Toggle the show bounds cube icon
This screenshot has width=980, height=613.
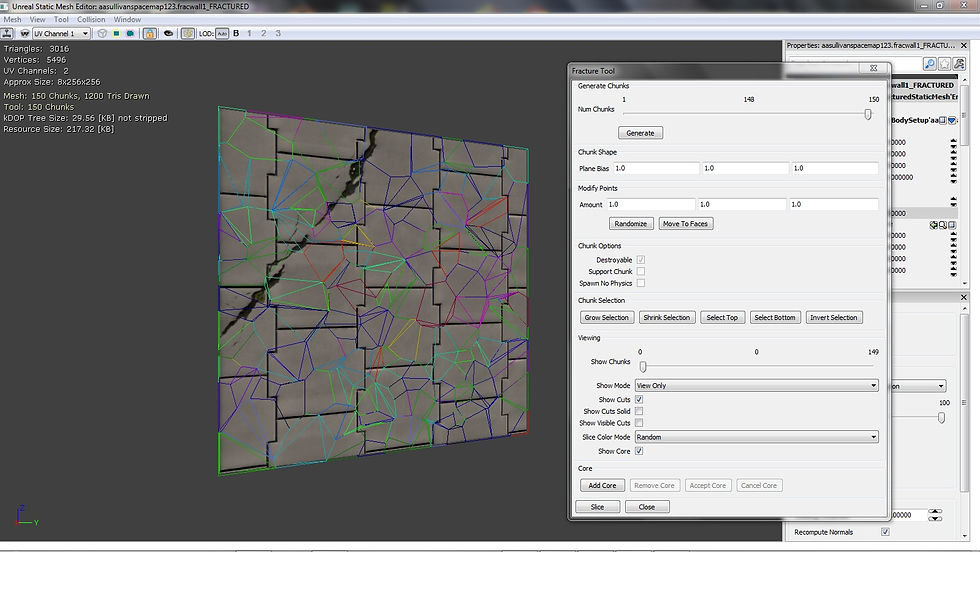pyautogui.click(x=102, y=33)
